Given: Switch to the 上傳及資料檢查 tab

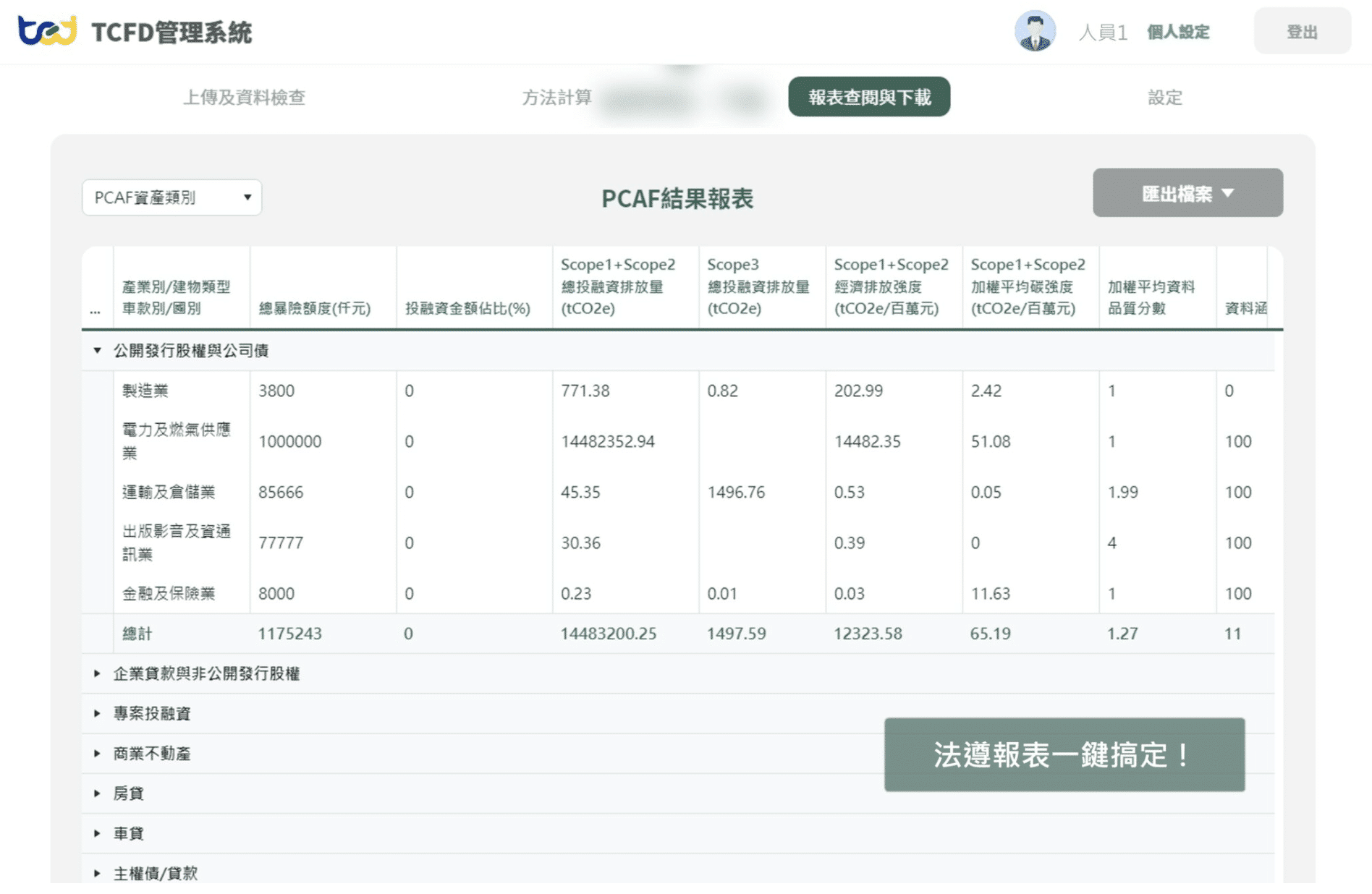Looking at the screenshot, I should [x=246, y=98].
